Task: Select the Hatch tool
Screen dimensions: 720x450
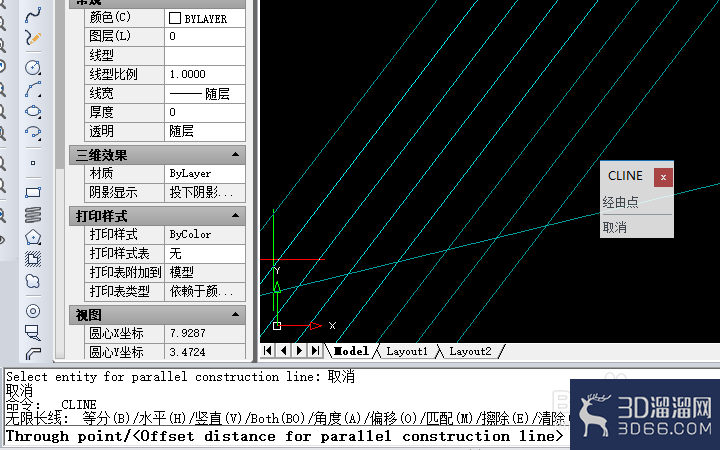Action: coord(33,259)
